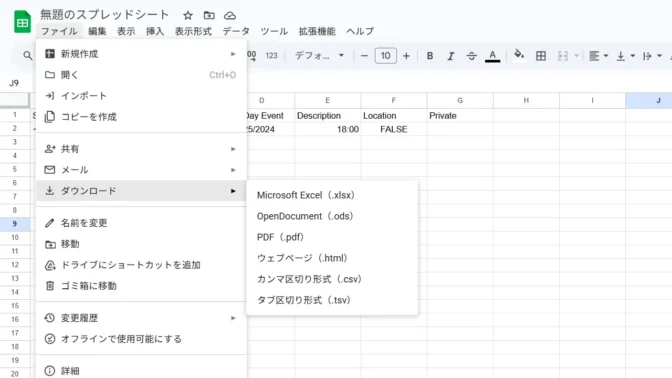Click the cell containing 18:00
This screenshot has height=378, width=672.
coord(327,129)
